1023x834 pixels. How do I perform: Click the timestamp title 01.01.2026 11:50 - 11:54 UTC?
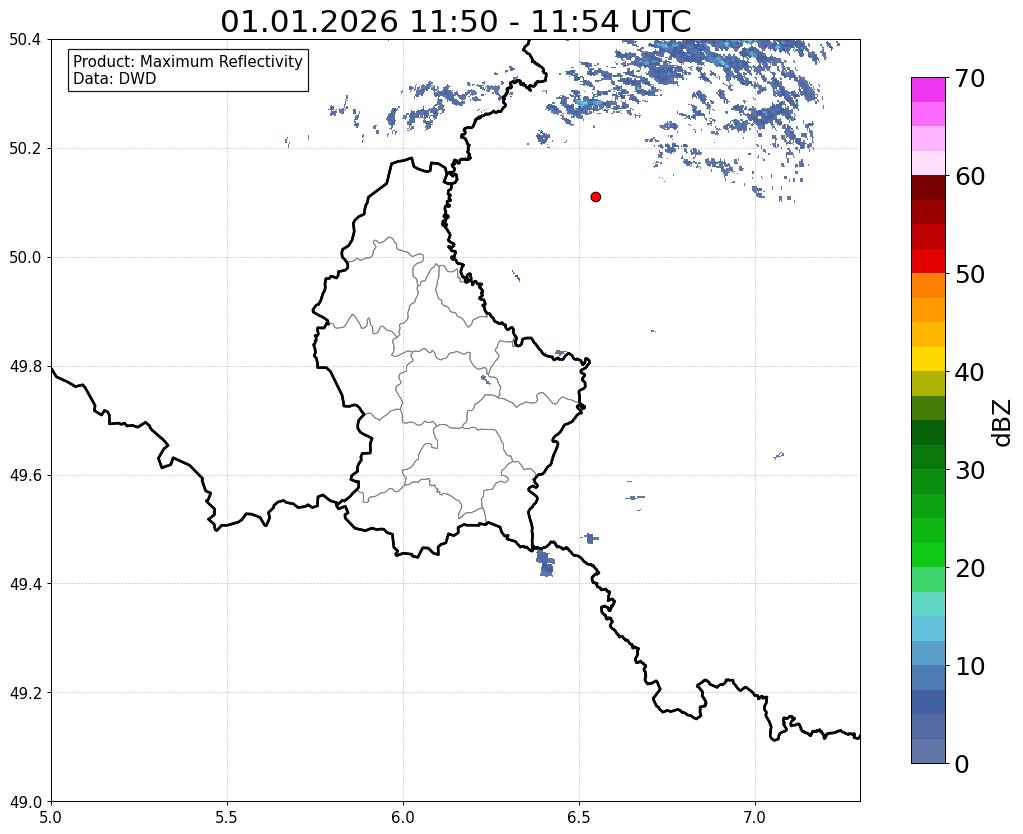tap(455, 22)
